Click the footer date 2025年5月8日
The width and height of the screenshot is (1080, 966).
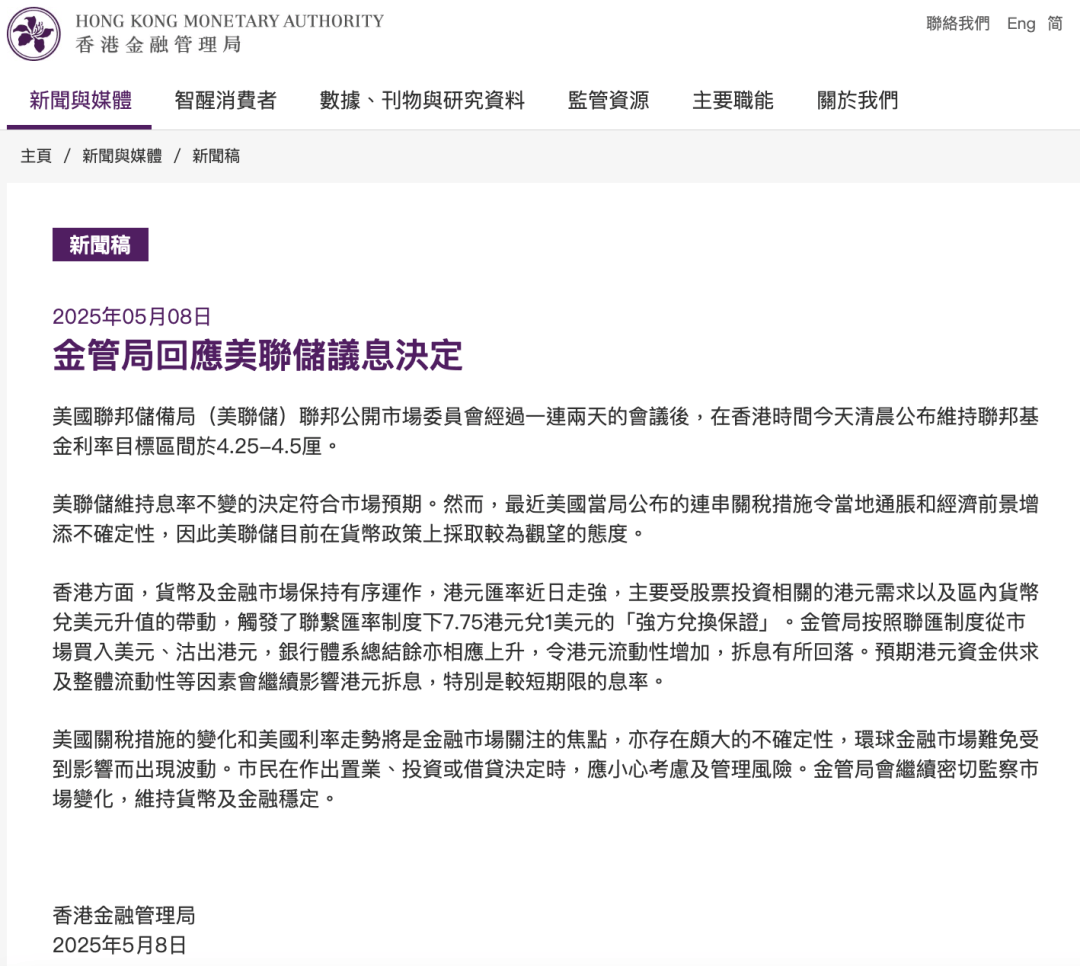pos(120,945)
